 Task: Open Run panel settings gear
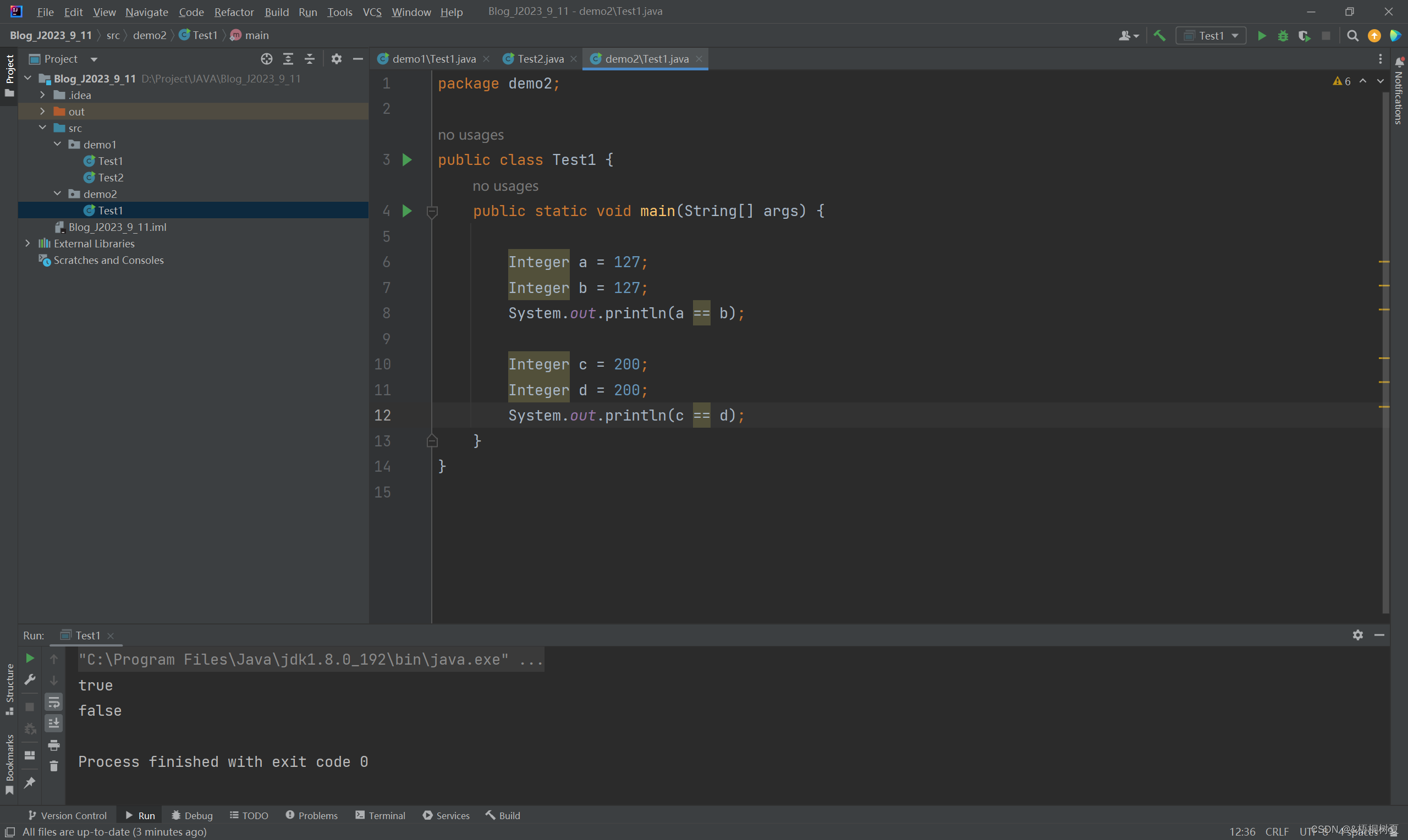tap(1357, 635)
